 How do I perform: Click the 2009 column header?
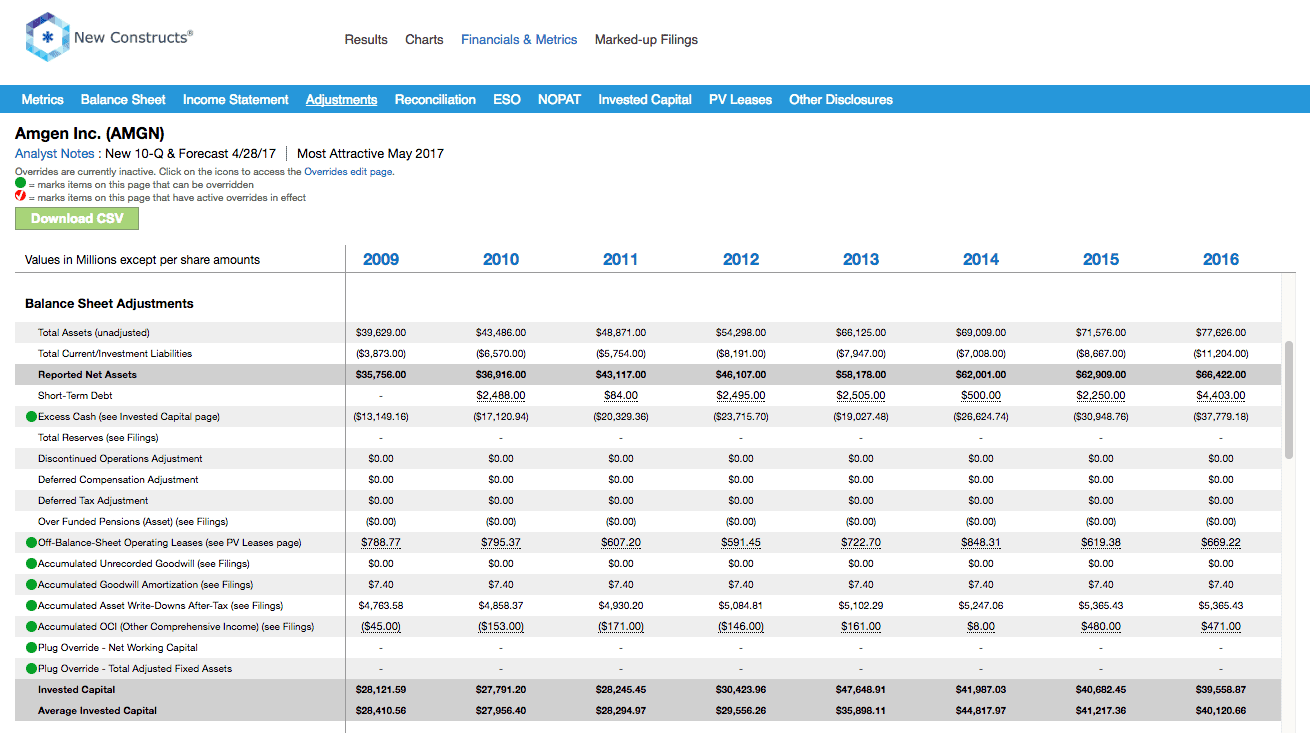click(x=381, y=259)
